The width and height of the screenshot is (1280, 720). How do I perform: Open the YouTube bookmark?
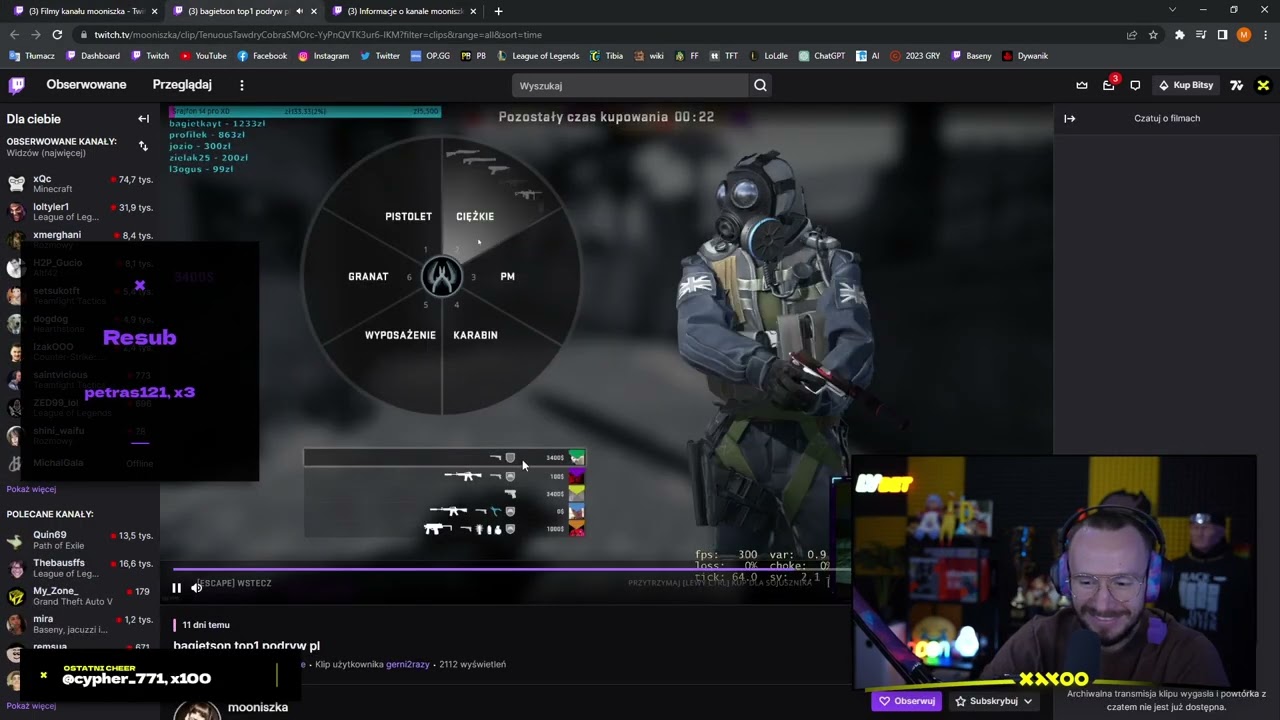pyautogui.click(x=203, y=56)
